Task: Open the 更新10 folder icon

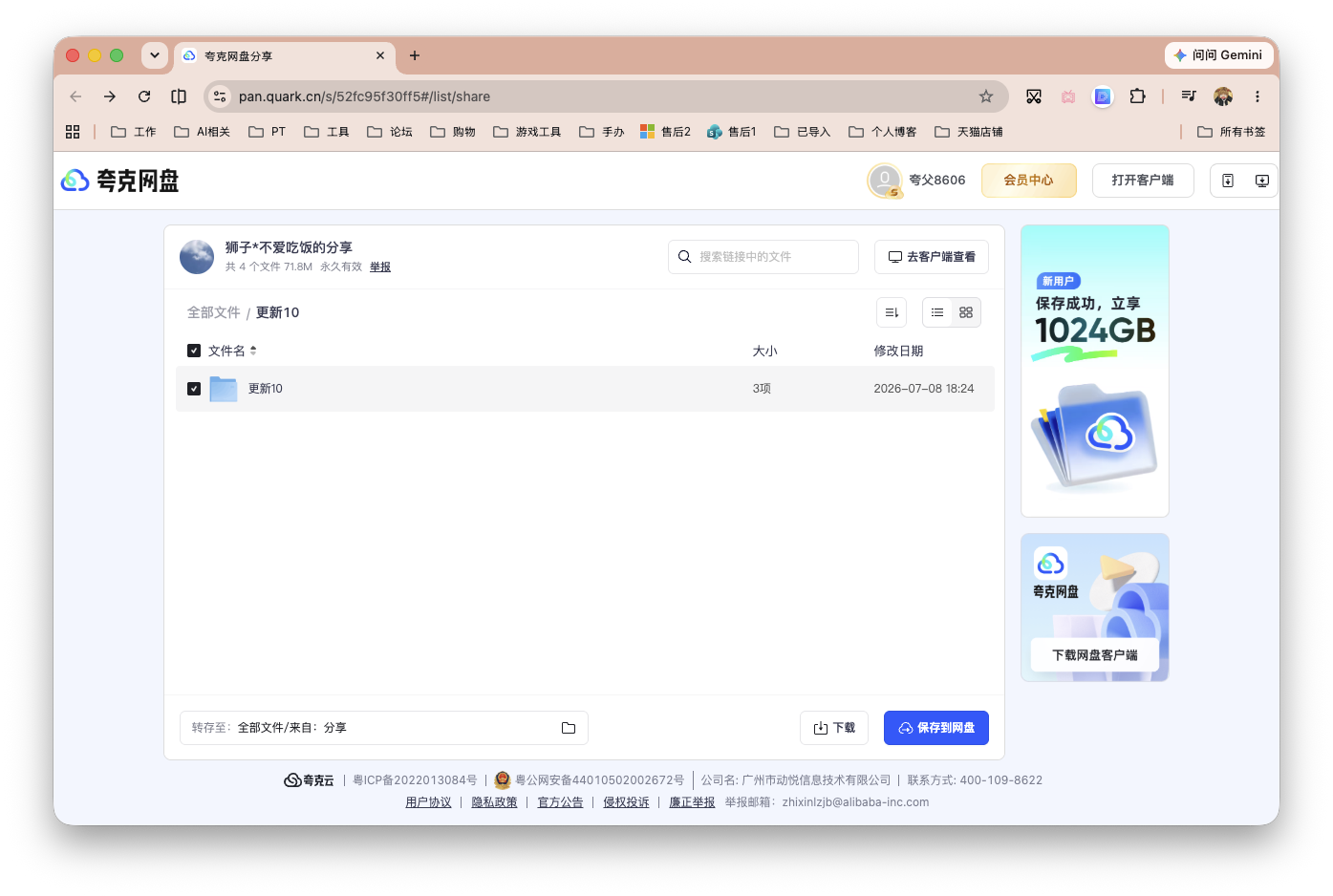Action: pos(223,389)
